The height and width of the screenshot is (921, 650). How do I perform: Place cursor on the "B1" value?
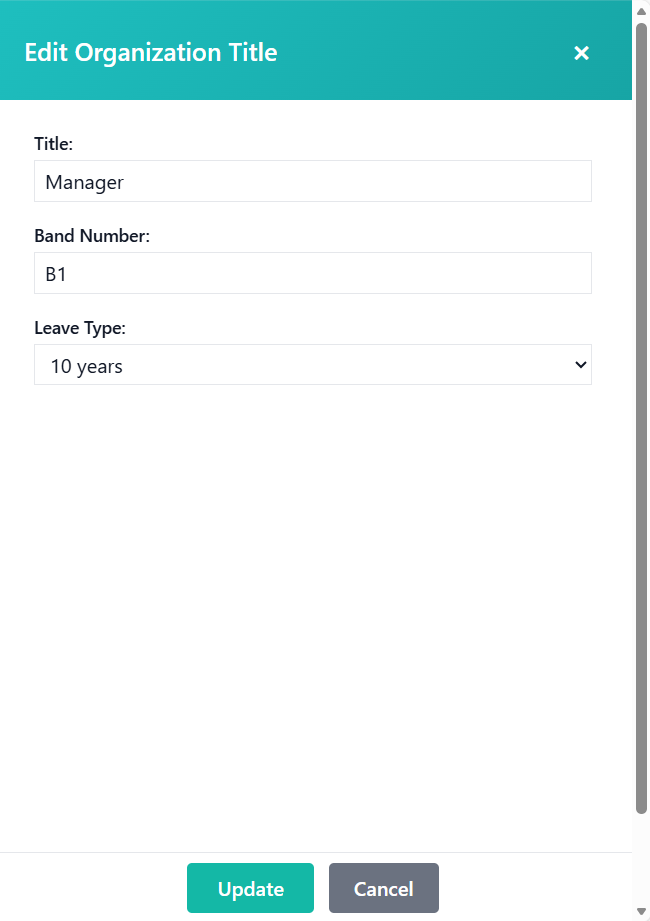tap(56, 275)
